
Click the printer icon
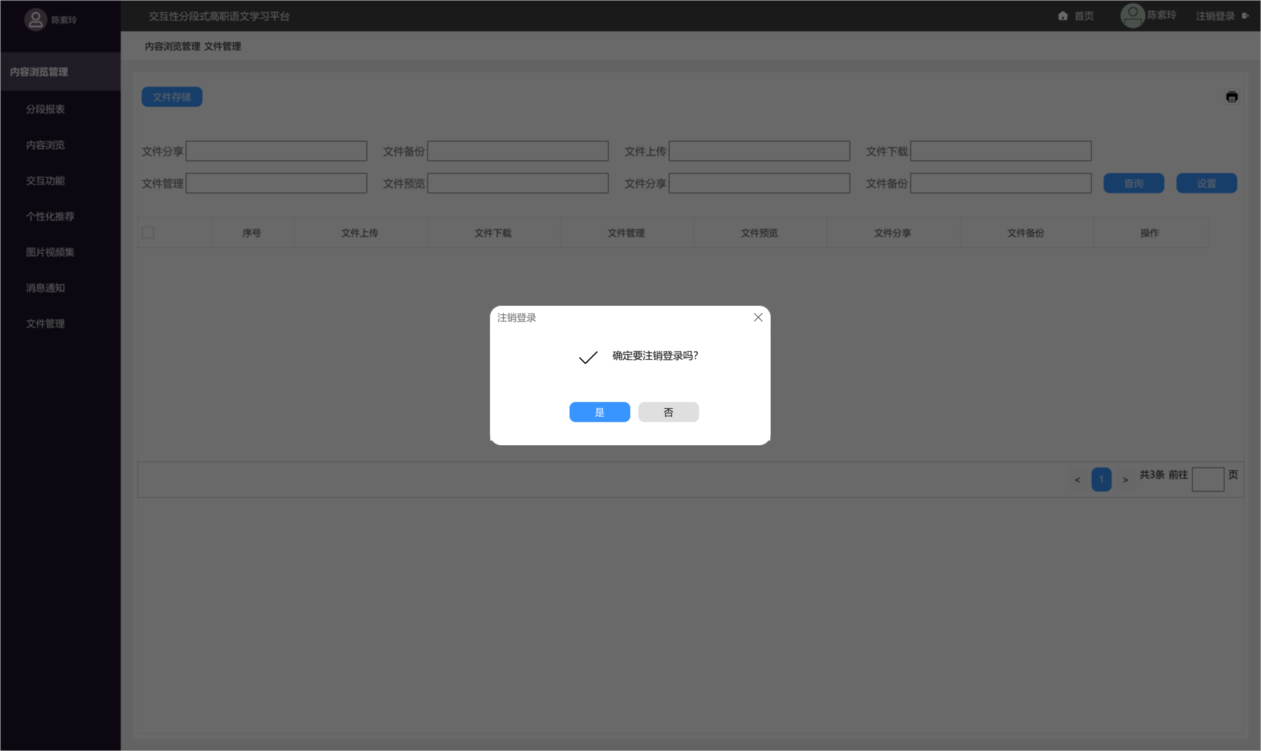pos(1231,97)
